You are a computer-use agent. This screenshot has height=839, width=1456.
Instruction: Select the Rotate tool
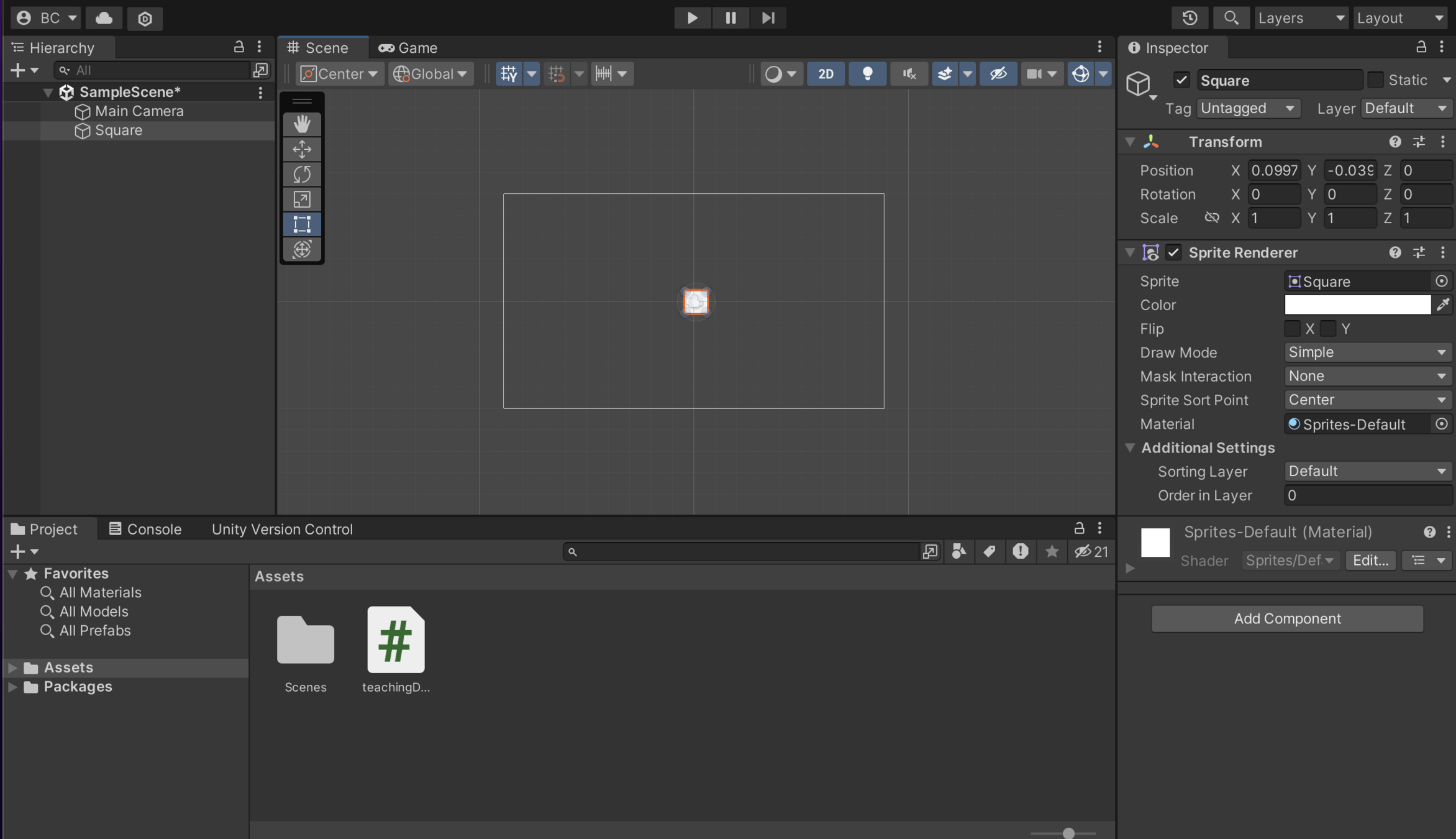pos(302,174)
